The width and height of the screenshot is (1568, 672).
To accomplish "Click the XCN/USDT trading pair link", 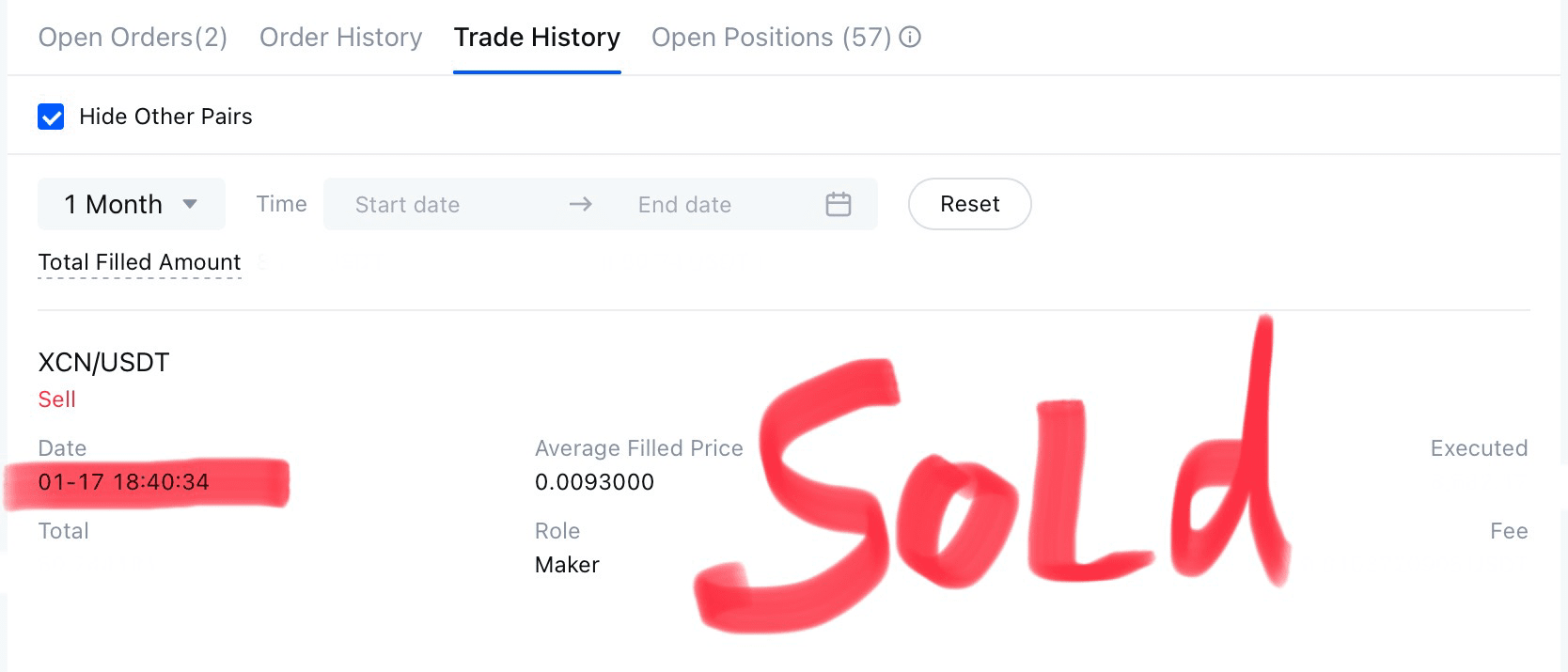I will [x=103, y=362].
